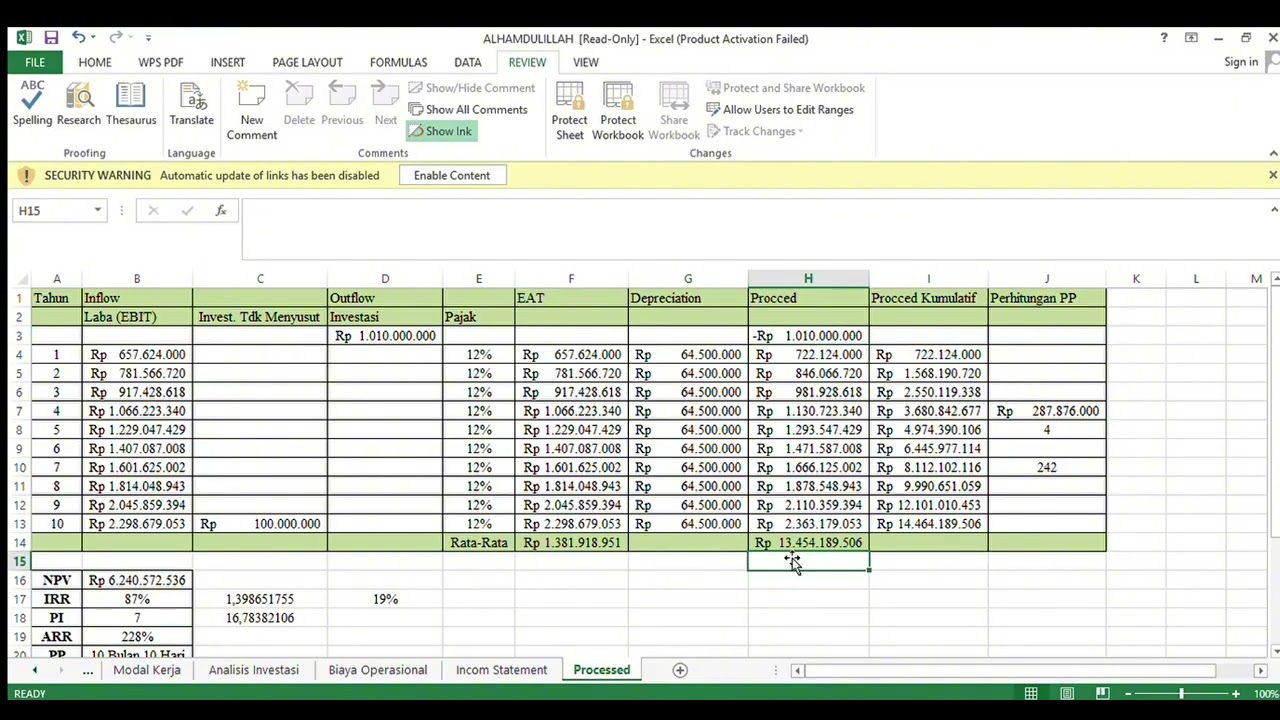The image size is (1280, 720).
Task: Click Protect Workbook
Action: [618, 110]
